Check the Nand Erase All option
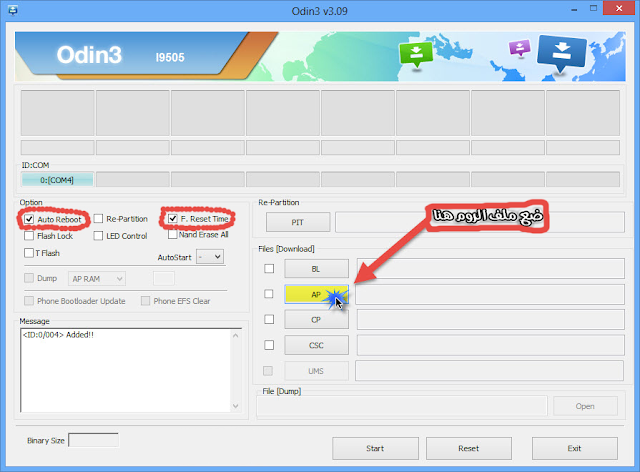This screenshot has height=472, width=640. click(x=173, y=234)
